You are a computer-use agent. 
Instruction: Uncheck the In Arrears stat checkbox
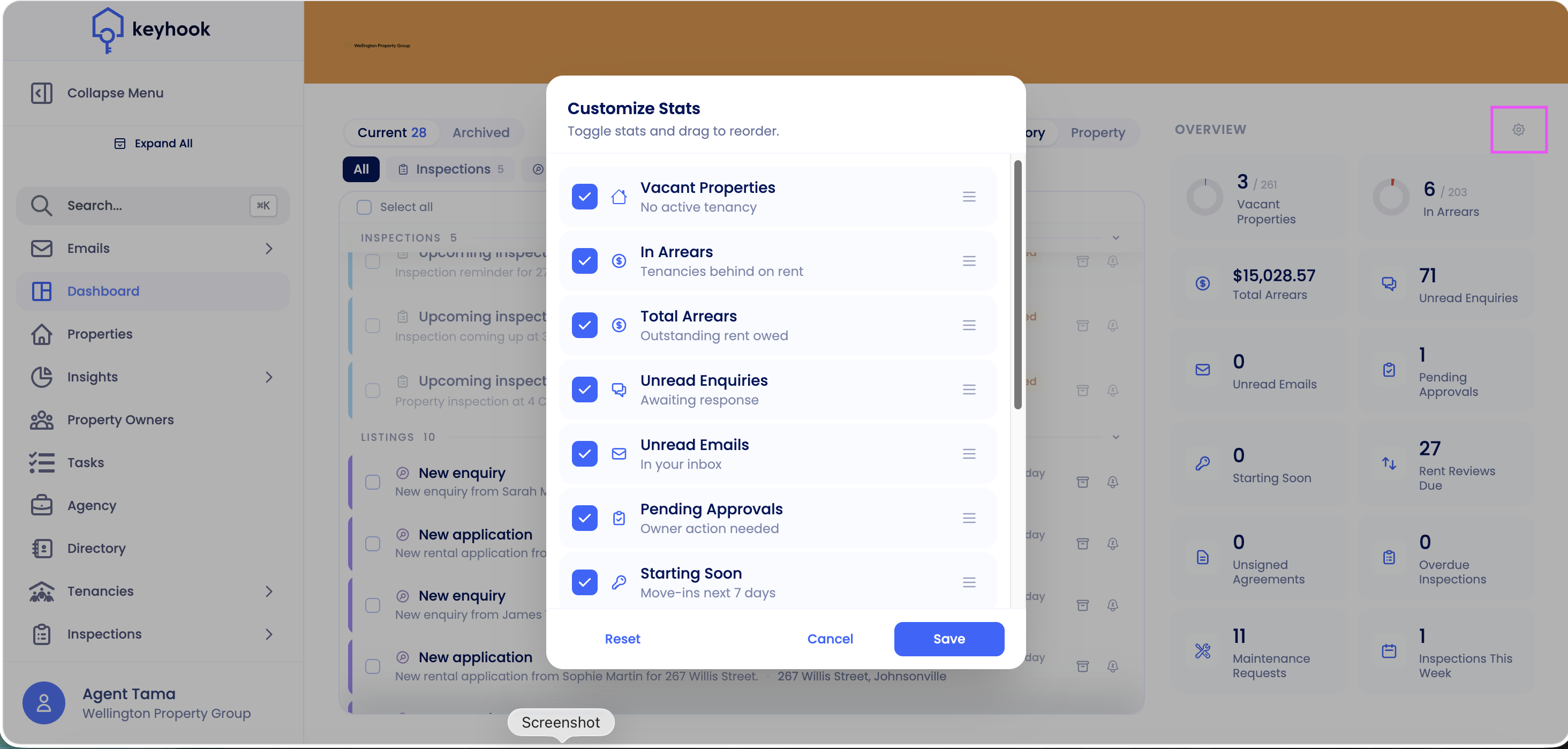click(584, 260)
